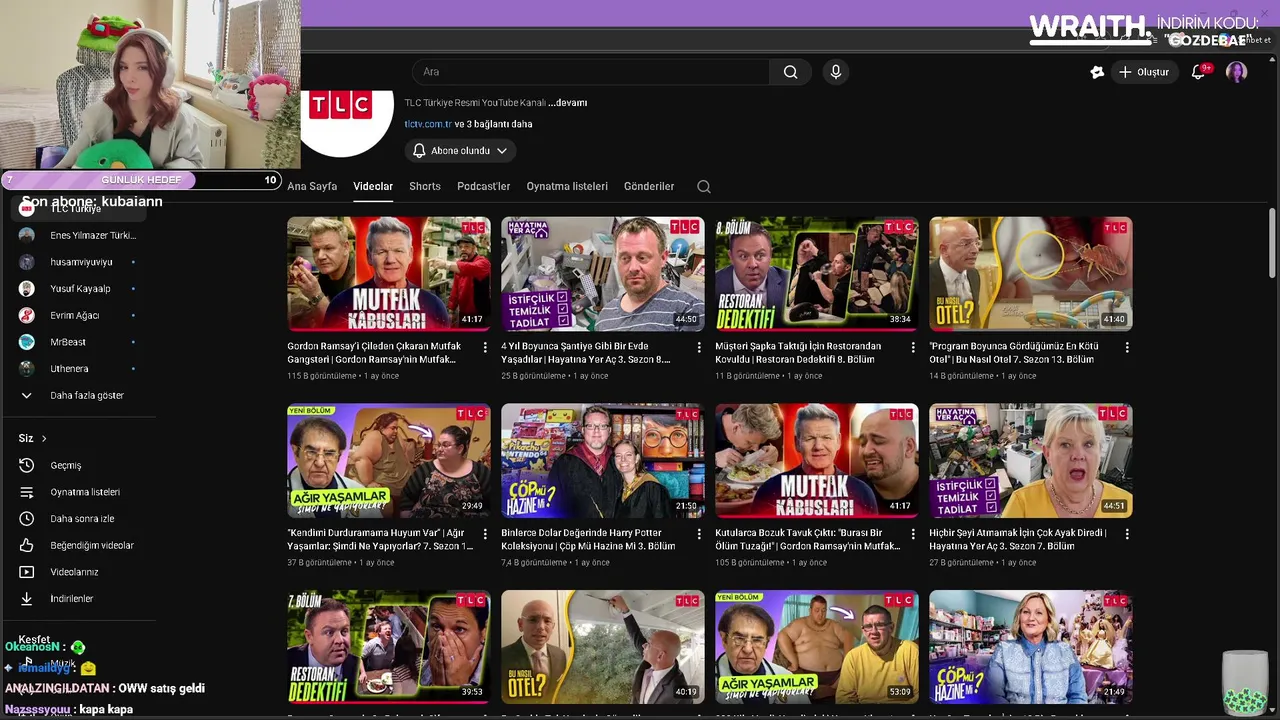
Task: Switch to Ana Sayfa tab
Action: point(312,186)
